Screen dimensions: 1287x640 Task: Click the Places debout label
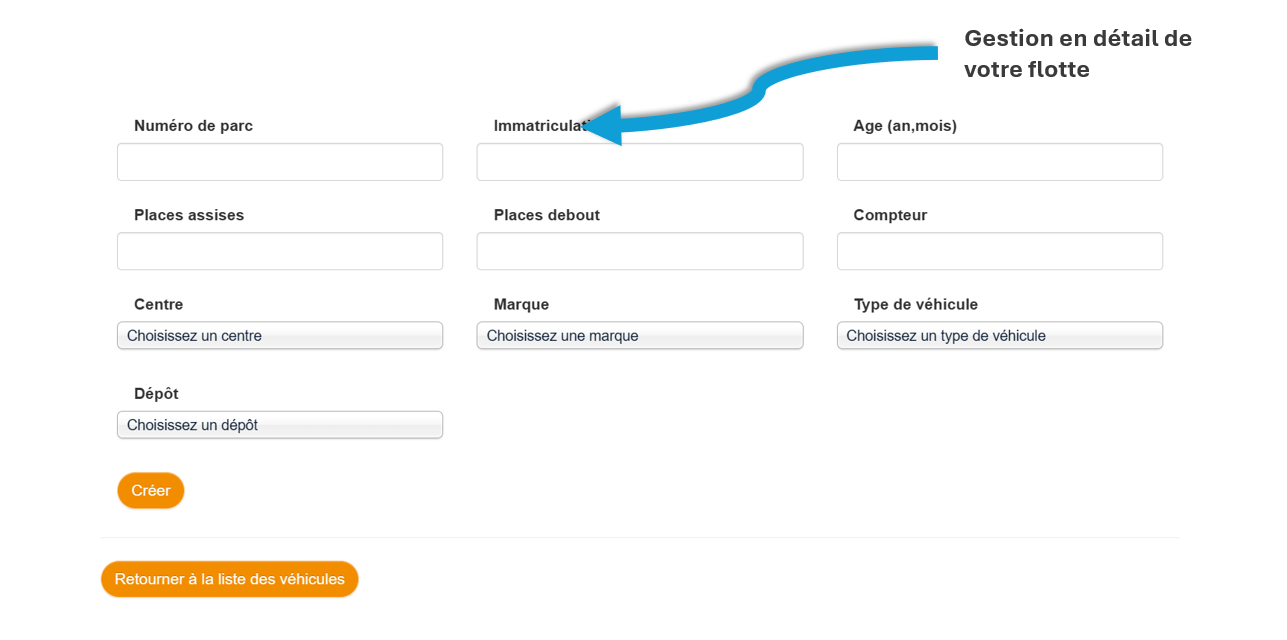pyautogui.click(x=546, y=215)
